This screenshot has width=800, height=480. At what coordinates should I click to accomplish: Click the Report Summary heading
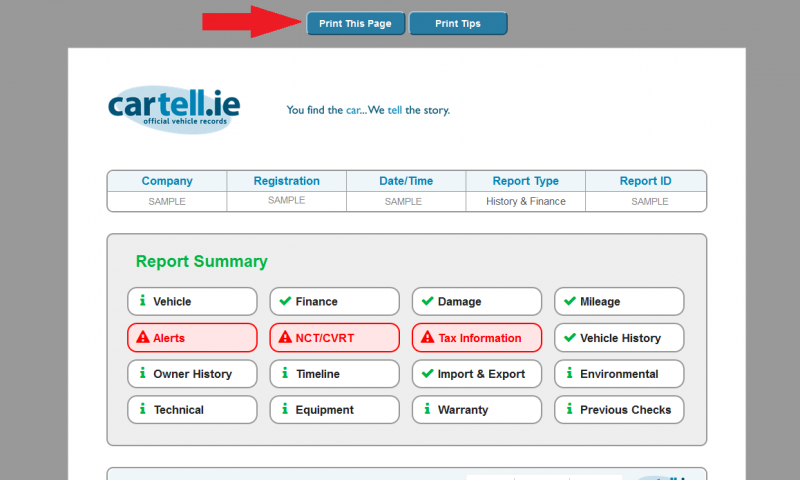coord(202,261)
